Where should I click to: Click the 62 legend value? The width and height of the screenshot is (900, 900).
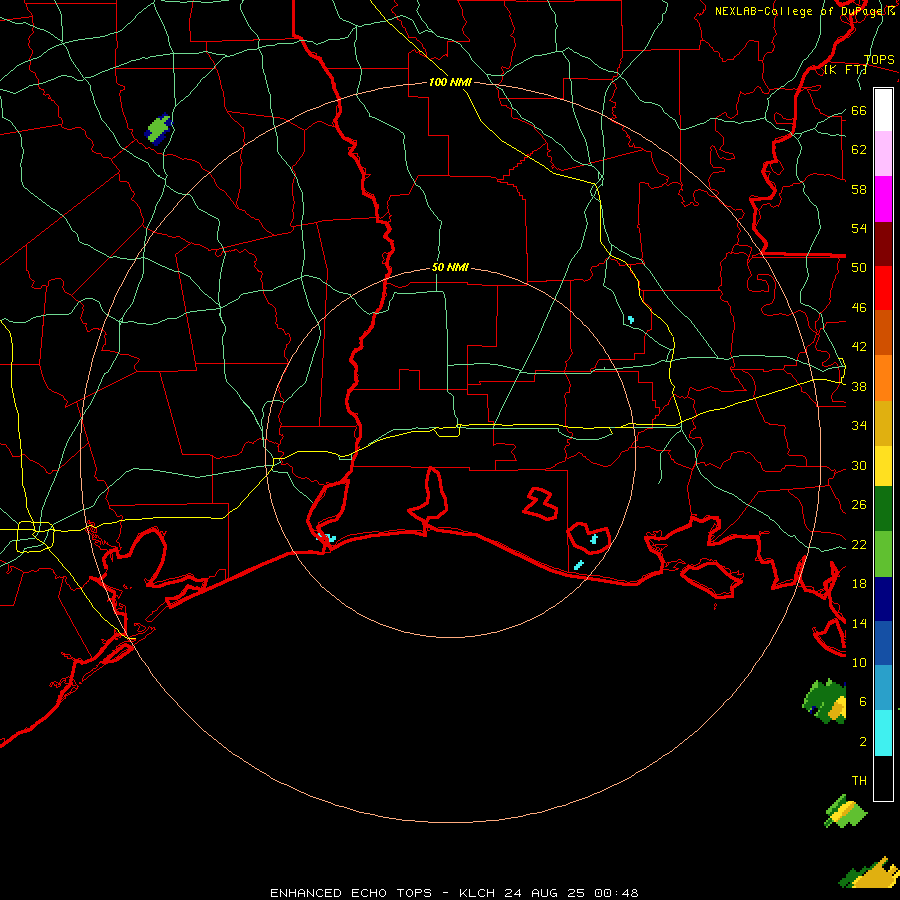859,149
